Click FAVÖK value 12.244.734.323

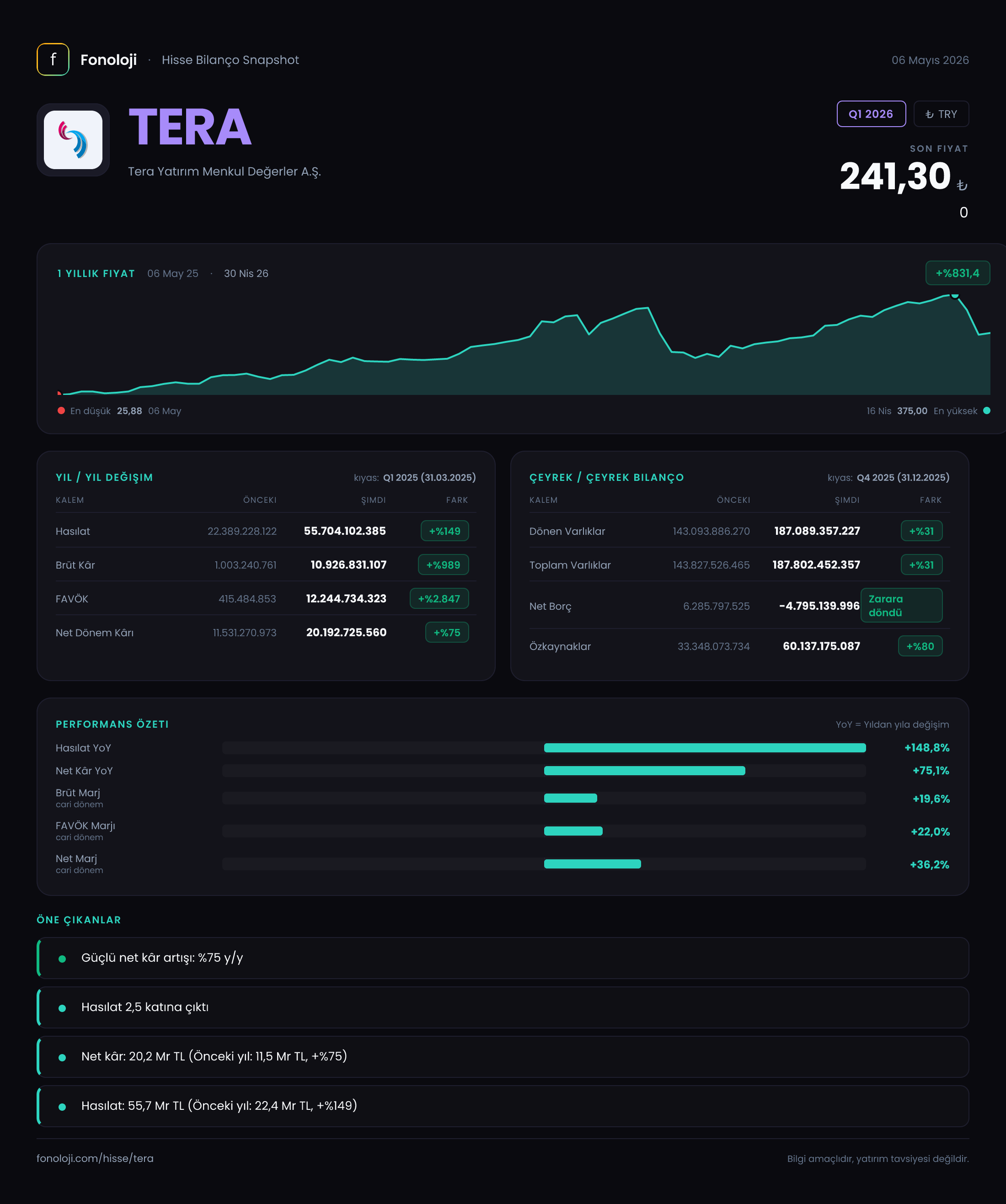pyautogui.click(x=346, y=598)
